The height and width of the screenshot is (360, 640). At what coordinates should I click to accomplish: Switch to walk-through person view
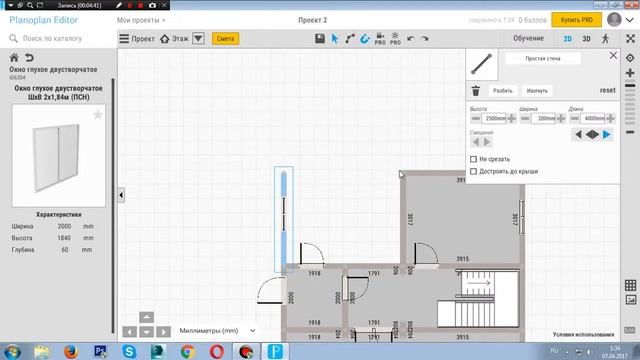click(x=605, y=38)
